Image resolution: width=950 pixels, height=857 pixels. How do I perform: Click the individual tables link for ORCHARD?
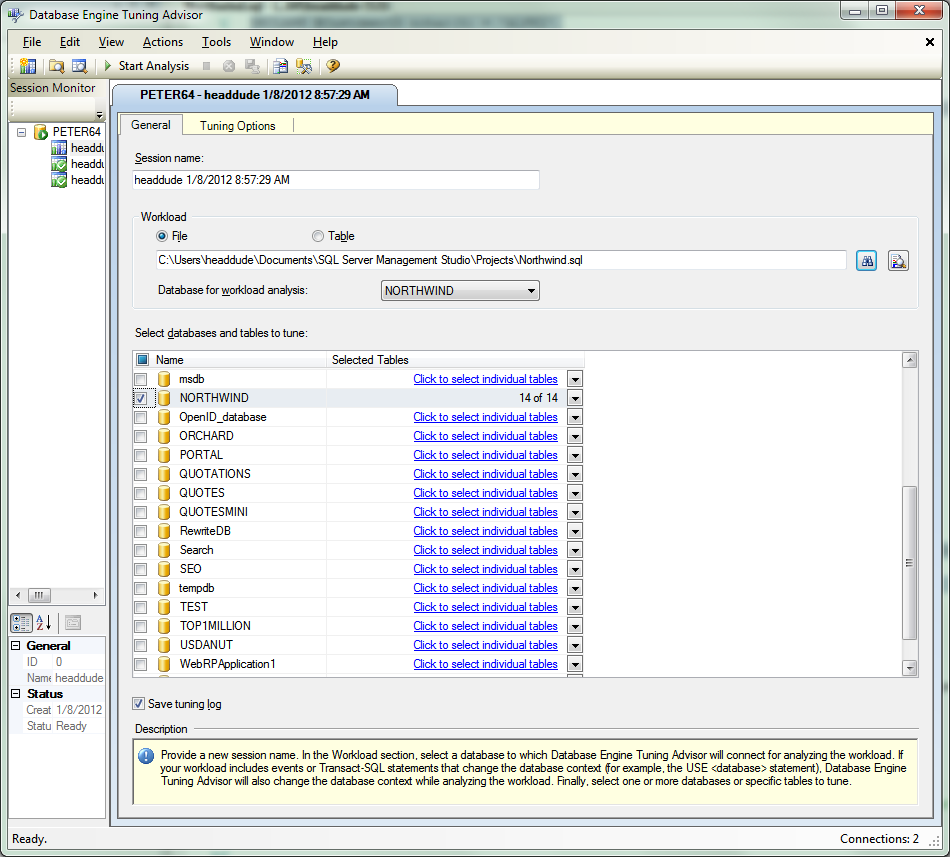(485, 436)
